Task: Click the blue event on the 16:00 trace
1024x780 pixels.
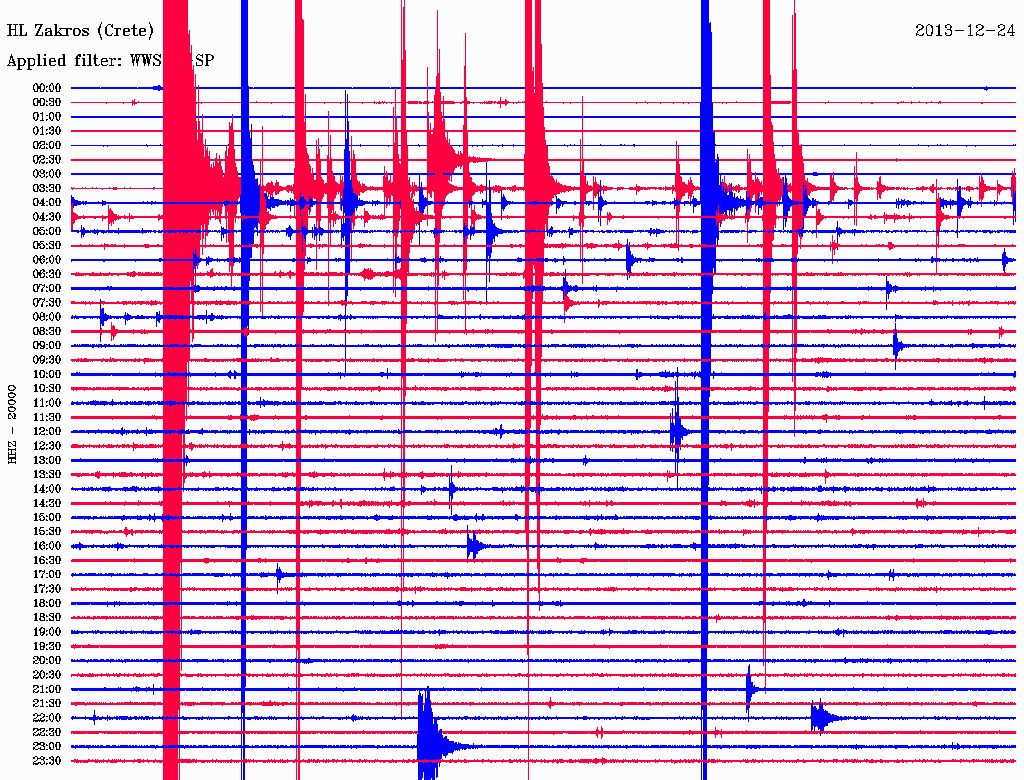Action: point(475,546)
